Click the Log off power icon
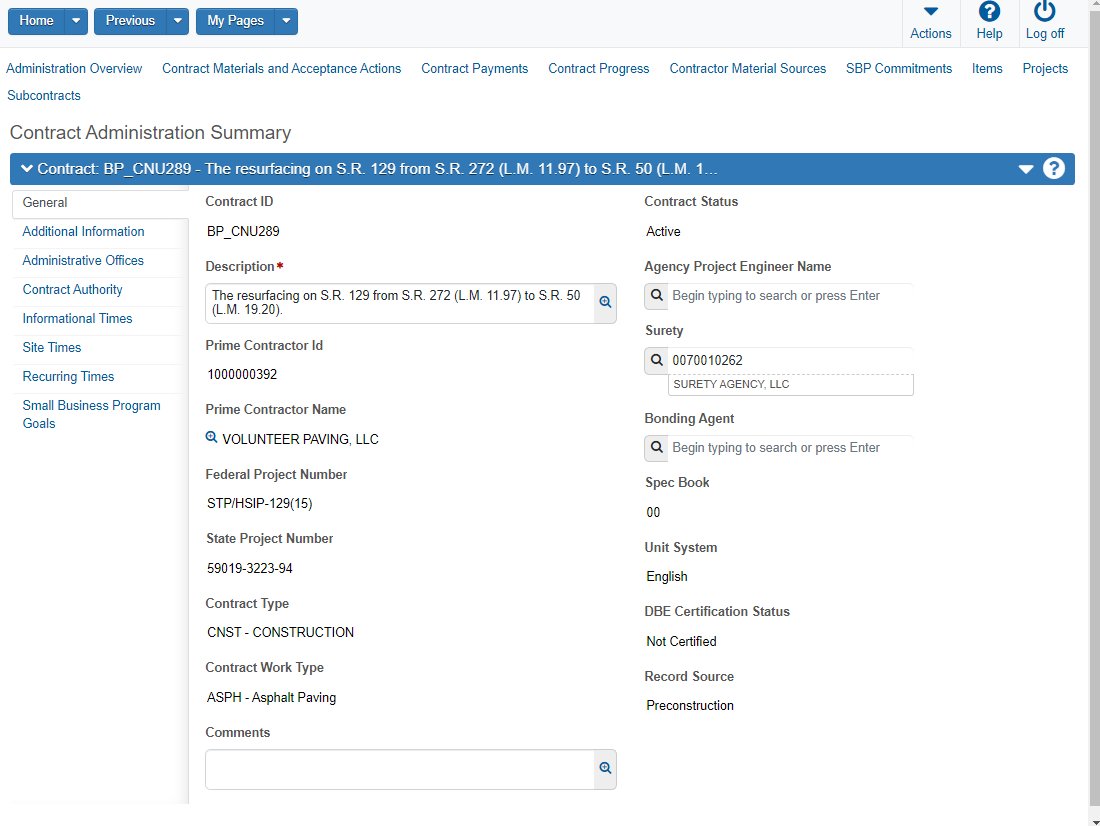The height and width of the screenshot is (826, 1100). [1044, 13]
